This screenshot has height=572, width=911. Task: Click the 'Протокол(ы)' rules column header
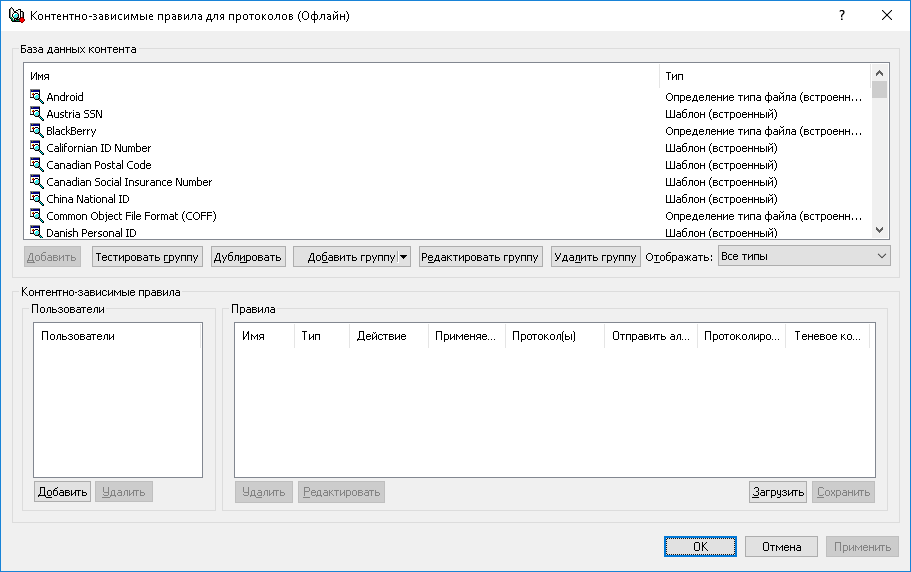click(x=553, y=336)
